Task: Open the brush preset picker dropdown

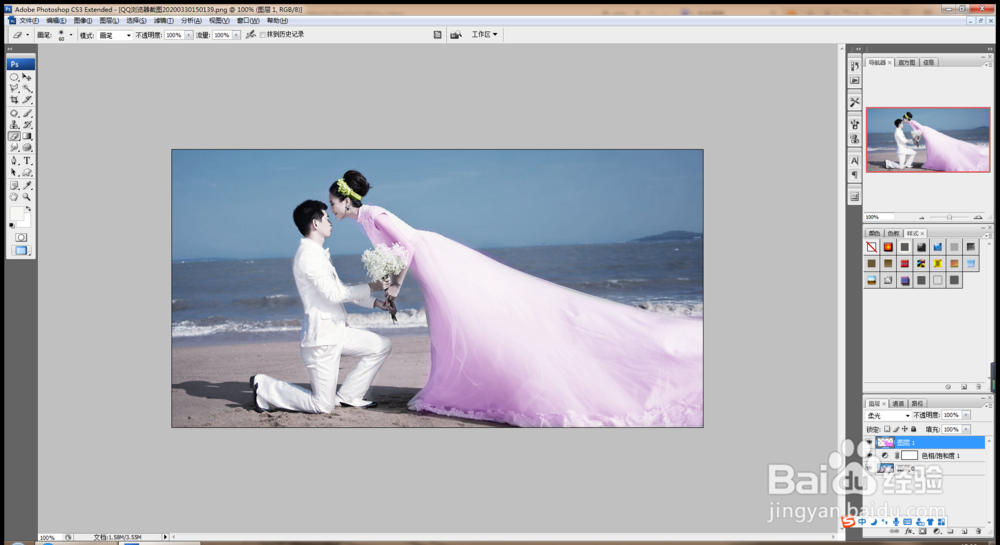Action: [71, 35]
